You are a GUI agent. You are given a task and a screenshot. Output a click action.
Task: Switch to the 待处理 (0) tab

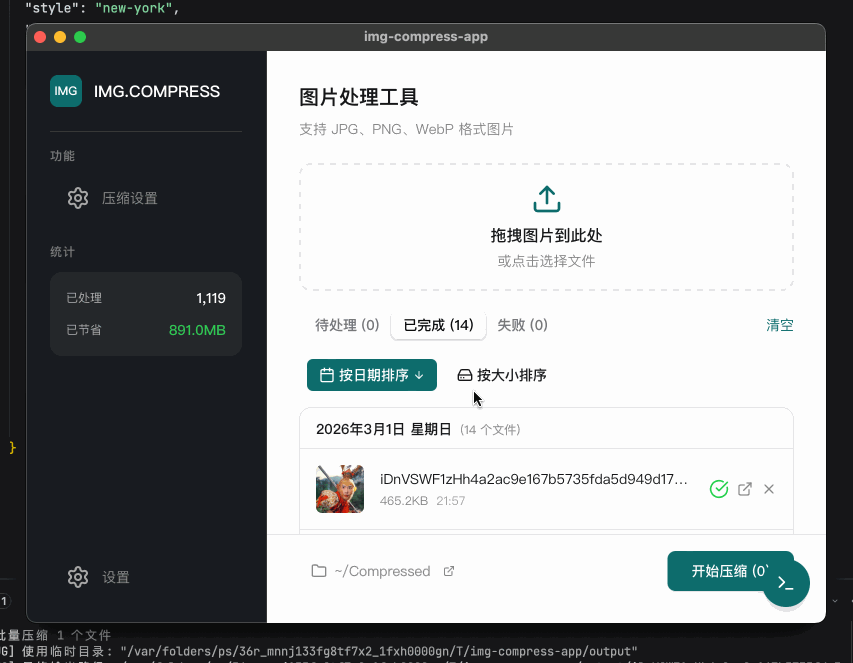(347, 325)
